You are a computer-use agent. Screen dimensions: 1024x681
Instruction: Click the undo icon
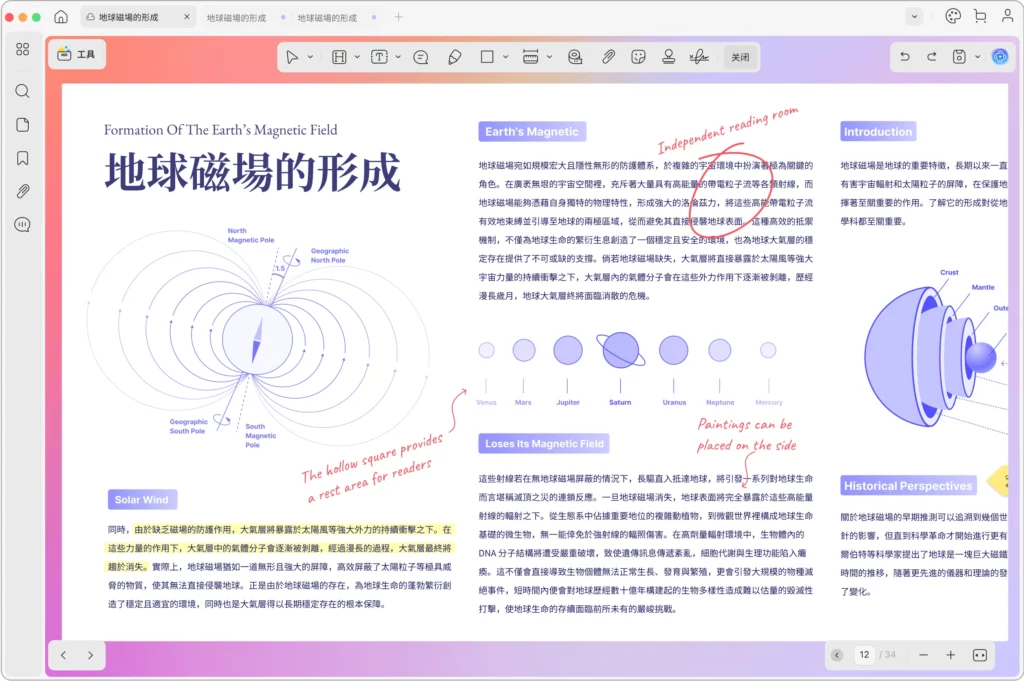point(904,56)
